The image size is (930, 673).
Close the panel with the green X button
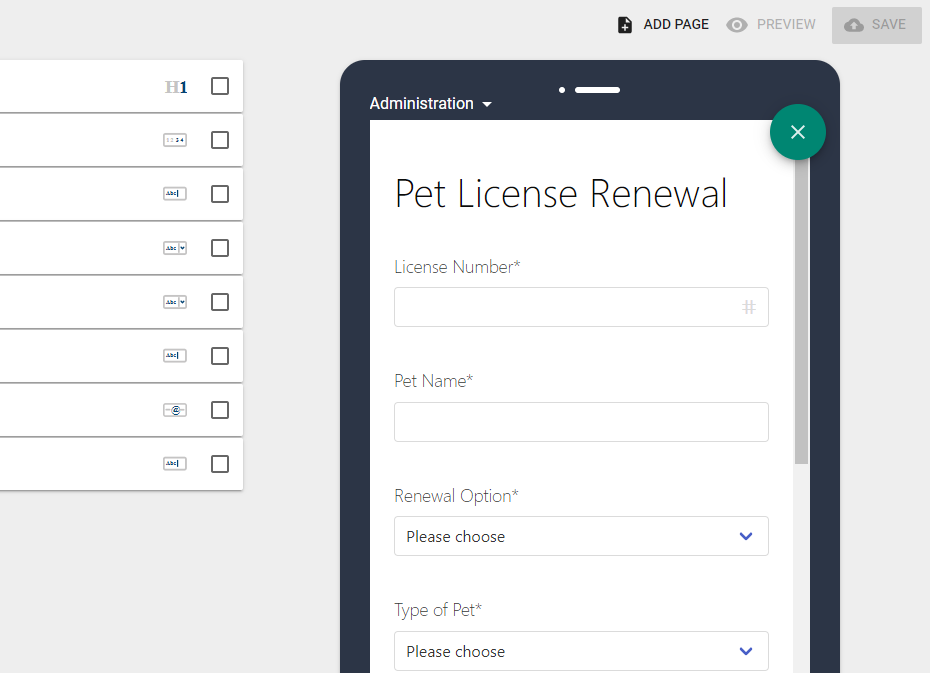[x=798, y=132]
